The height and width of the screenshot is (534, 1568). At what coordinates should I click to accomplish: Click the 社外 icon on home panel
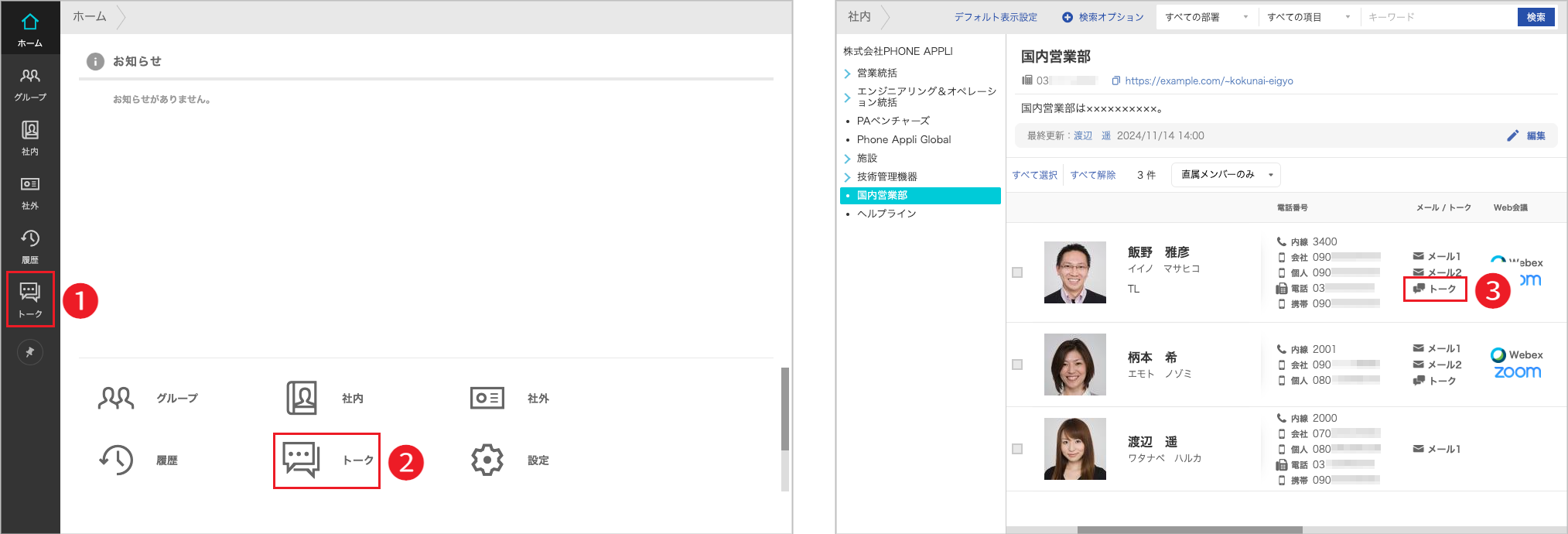[x=487, y=398]
